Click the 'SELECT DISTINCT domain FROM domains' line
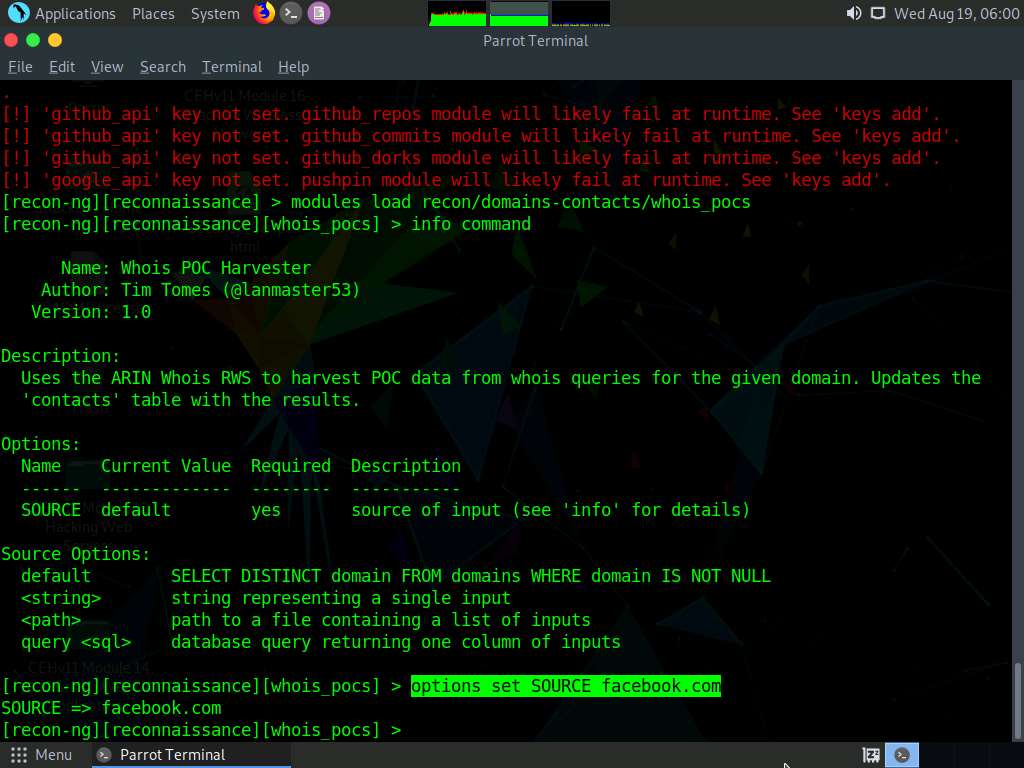Screen dimensions: 1024x768 click(471, 576)
